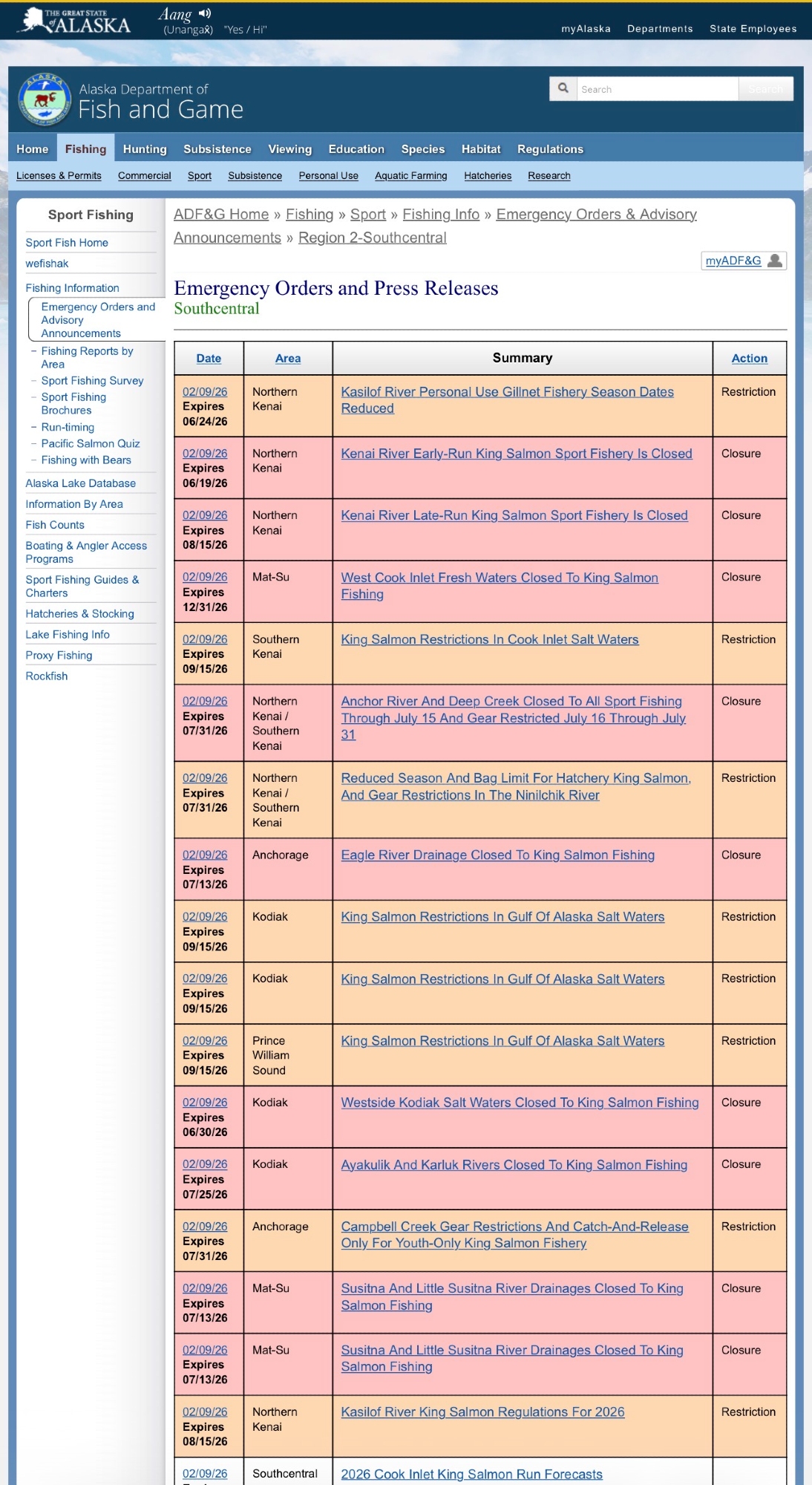The image size is (812, 1485).
Task: Sort the table by Date column
Action: [209, 359]
